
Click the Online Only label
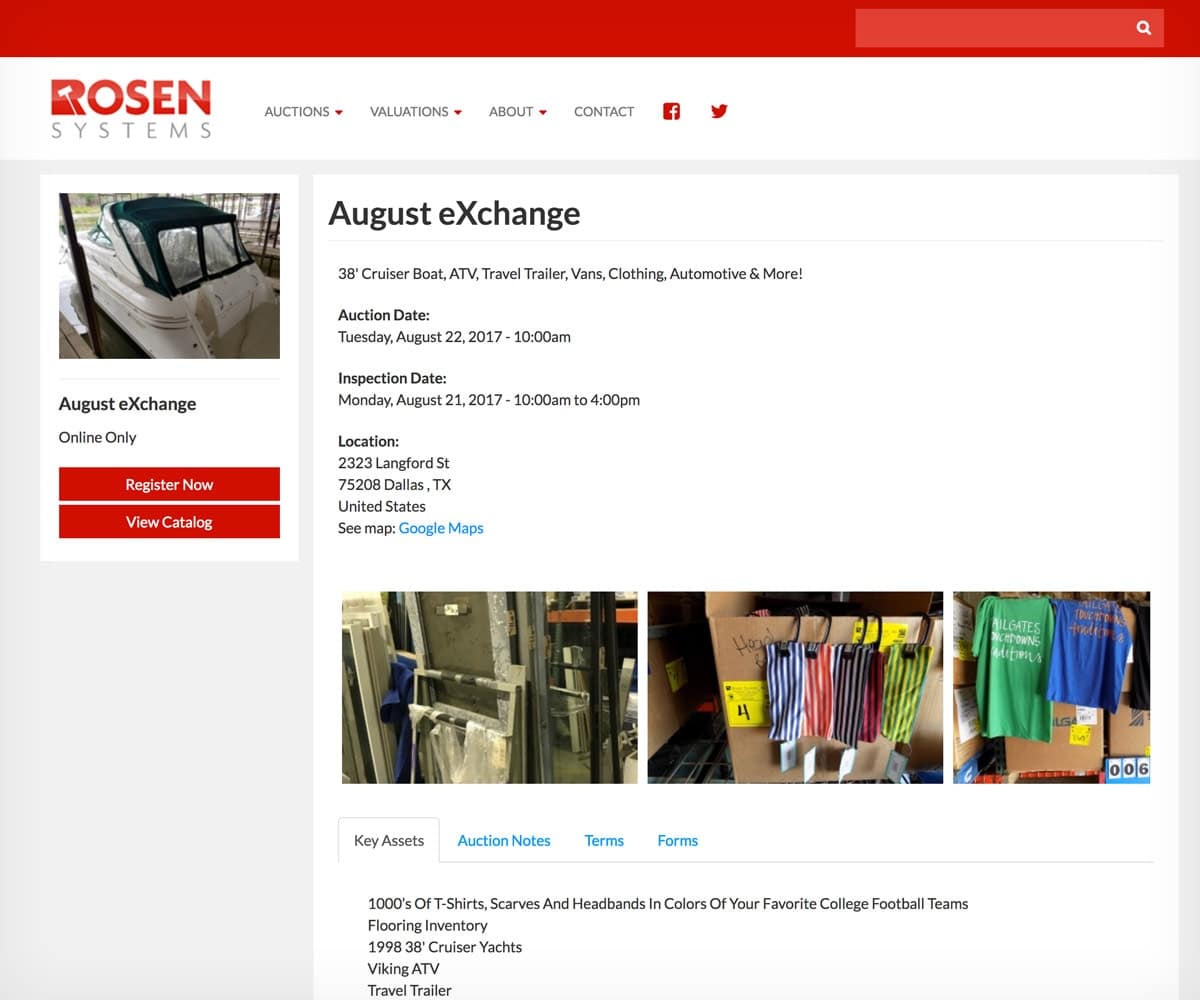97,437
